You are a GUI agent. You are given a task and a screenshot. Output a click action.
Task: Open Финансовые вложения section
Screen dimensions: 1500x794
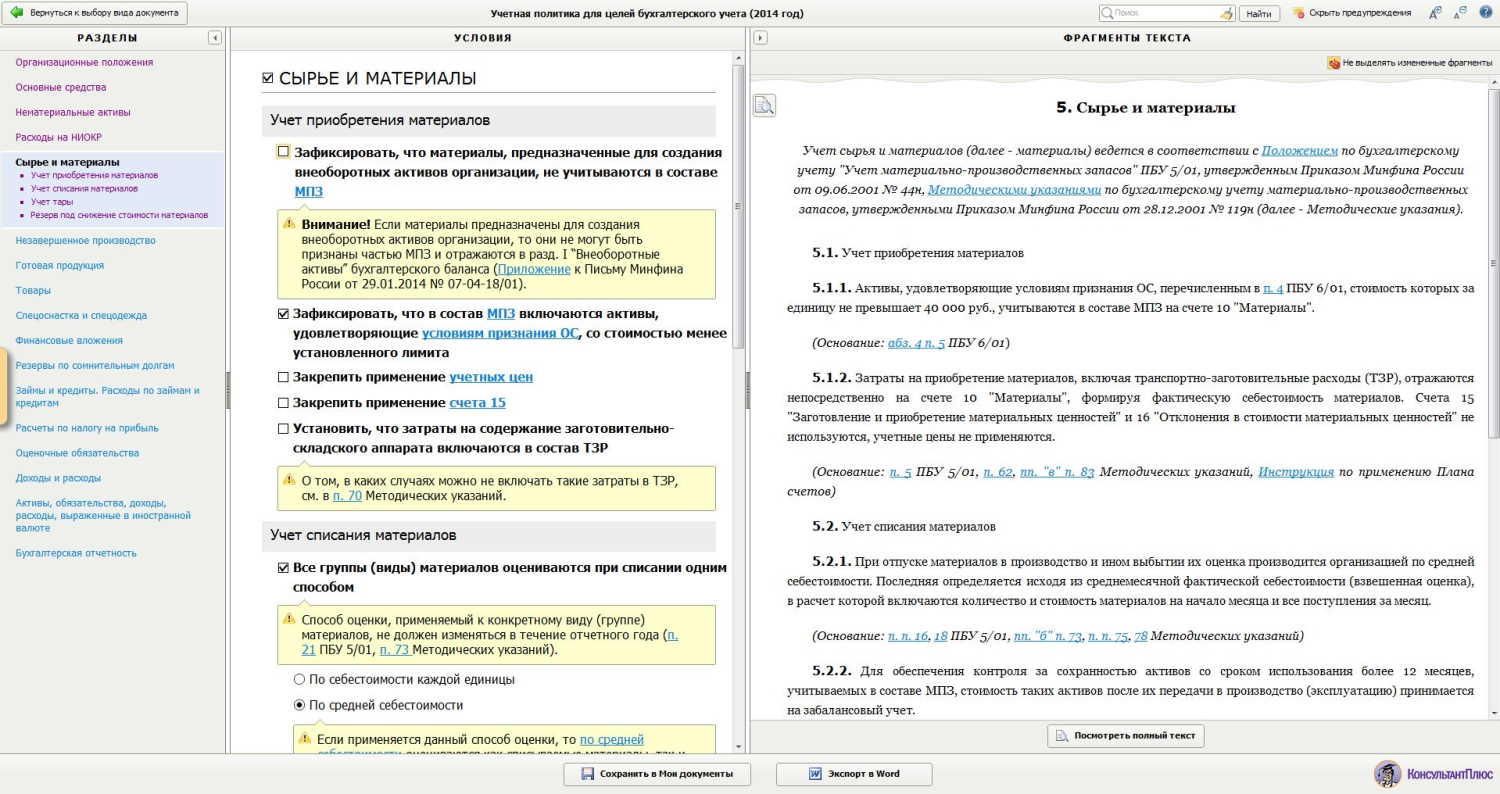(x=69, y=340)
